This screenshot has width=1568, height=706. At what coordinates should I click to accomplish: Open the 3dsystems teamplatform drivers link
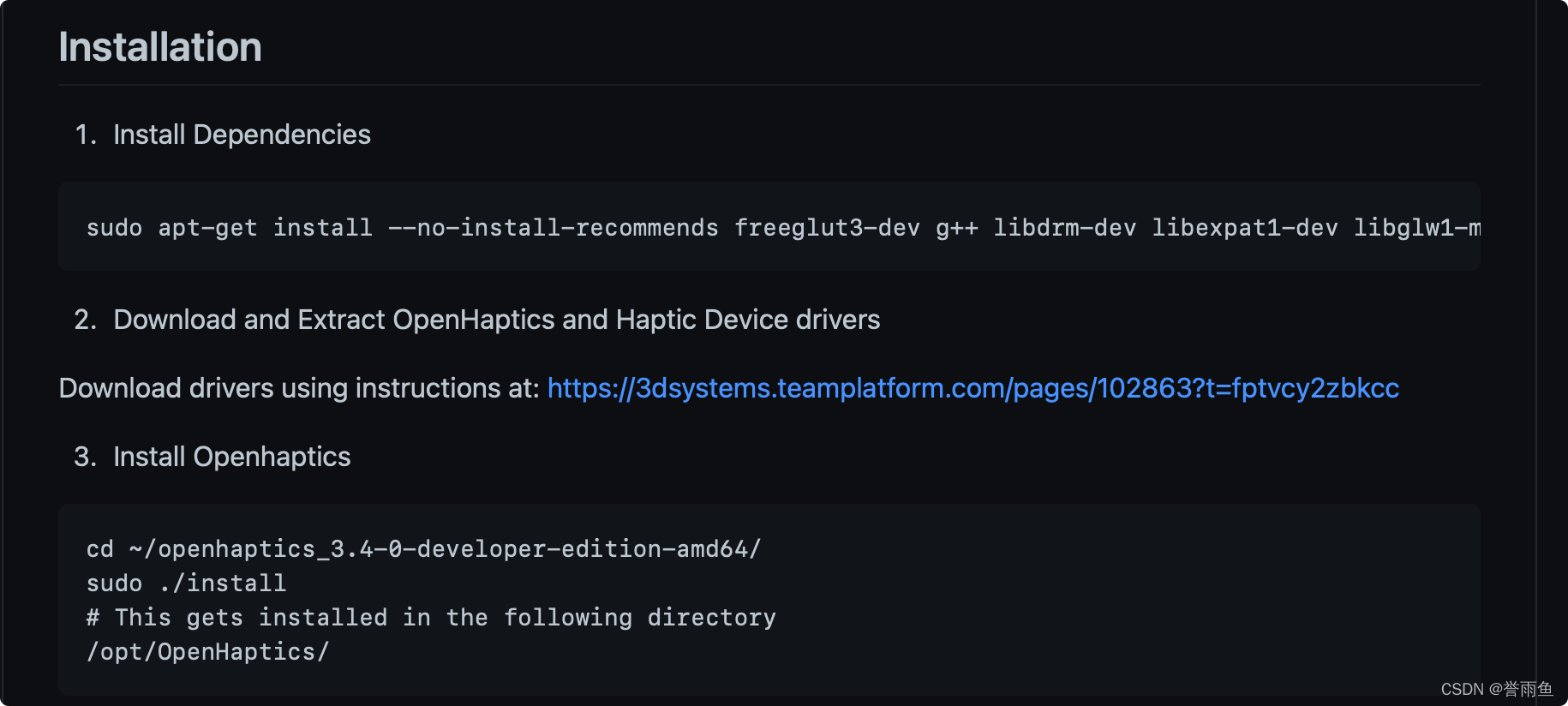click(x=973, y=388)
